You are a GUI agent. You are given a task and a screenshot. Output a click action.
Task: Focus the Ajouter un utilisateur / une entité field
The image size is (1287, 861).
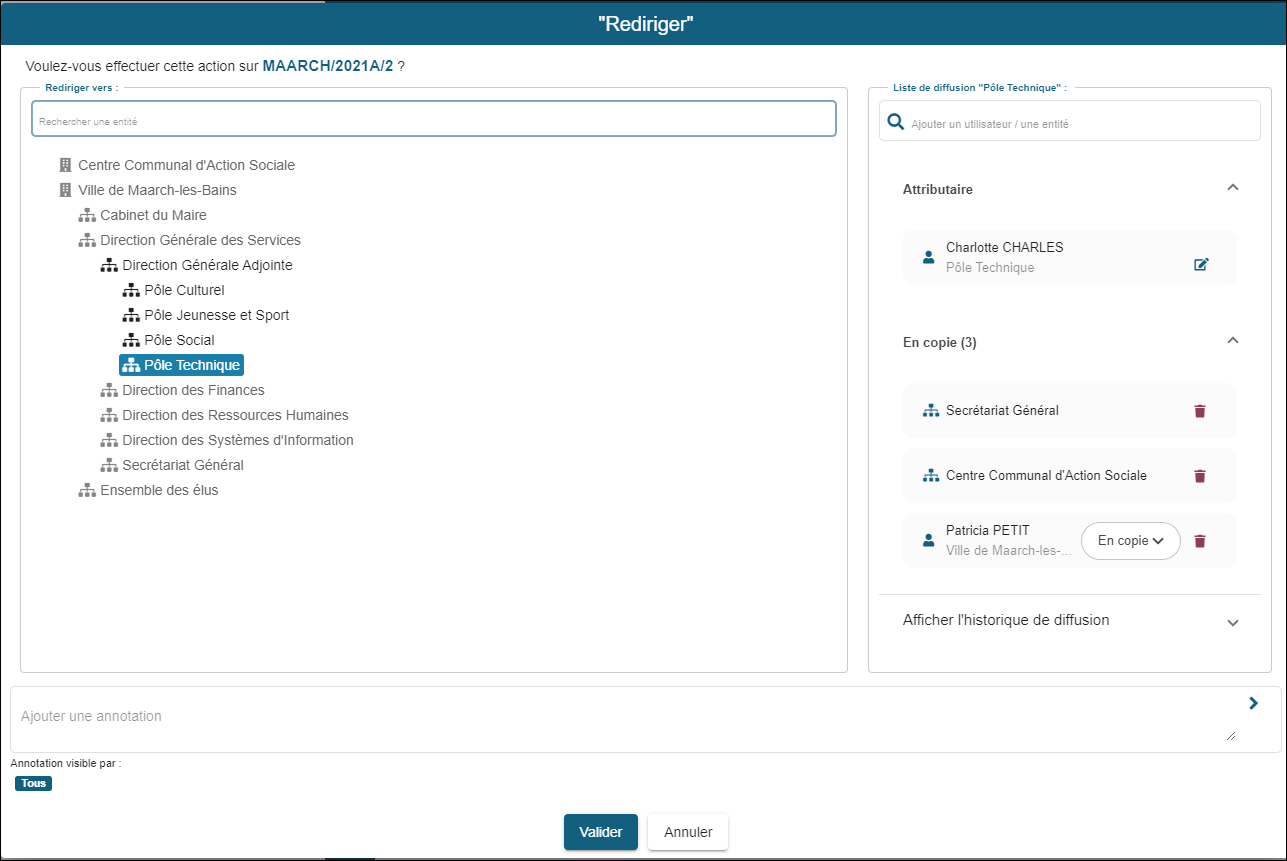(1070, 121)
